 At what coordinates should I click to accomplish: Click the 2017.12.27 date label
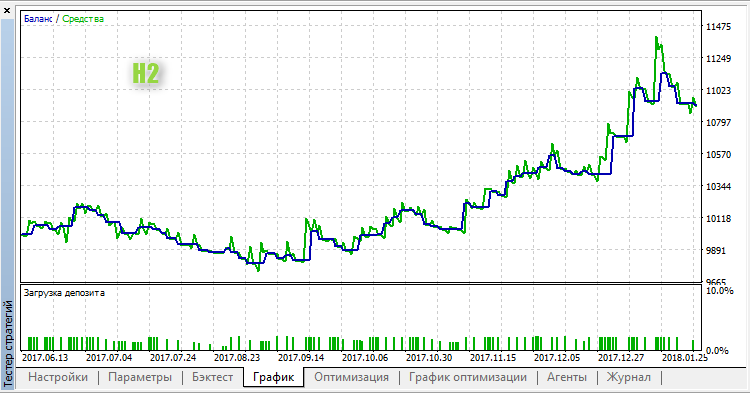[x=621, y=358]
